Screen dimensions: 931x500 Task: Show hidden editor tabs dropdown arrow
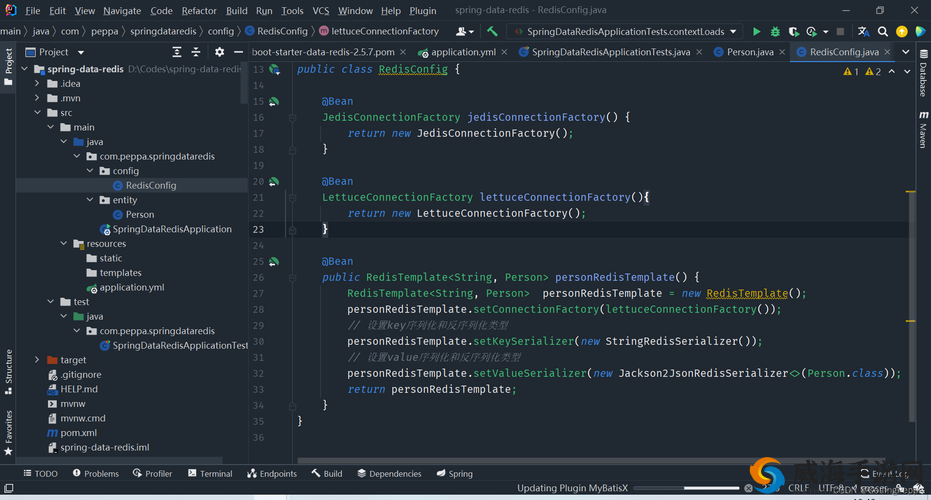point(905,52)
